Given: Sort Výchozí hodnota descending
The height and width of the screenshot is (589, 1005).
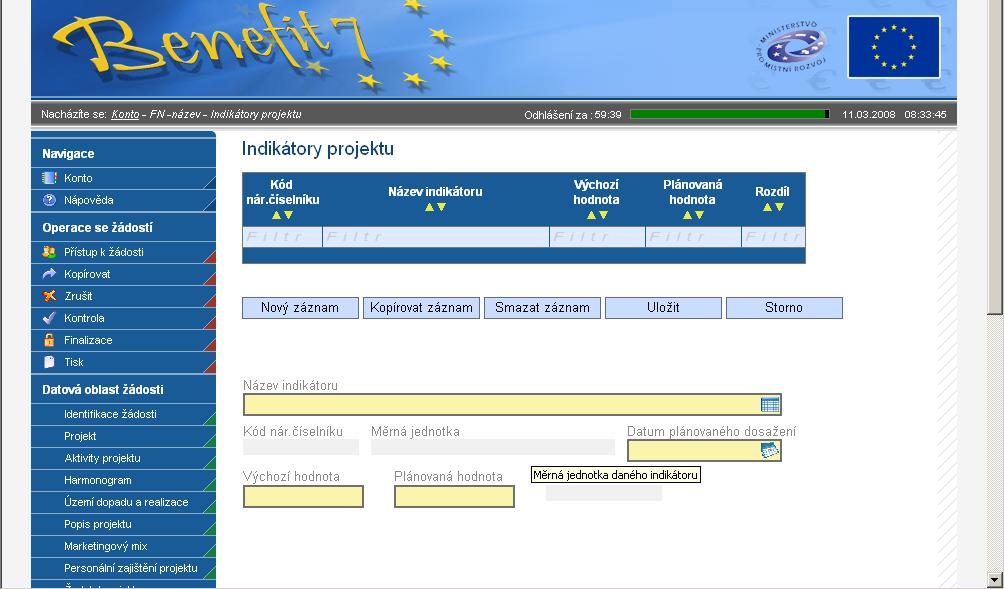Looking at the screenshot, I should pos(602,215).
